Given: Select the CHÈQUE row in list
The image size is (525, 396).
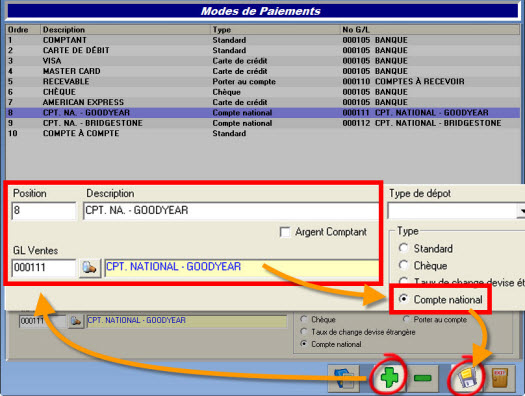Looking at the screenshot, I should coord(263,92).
